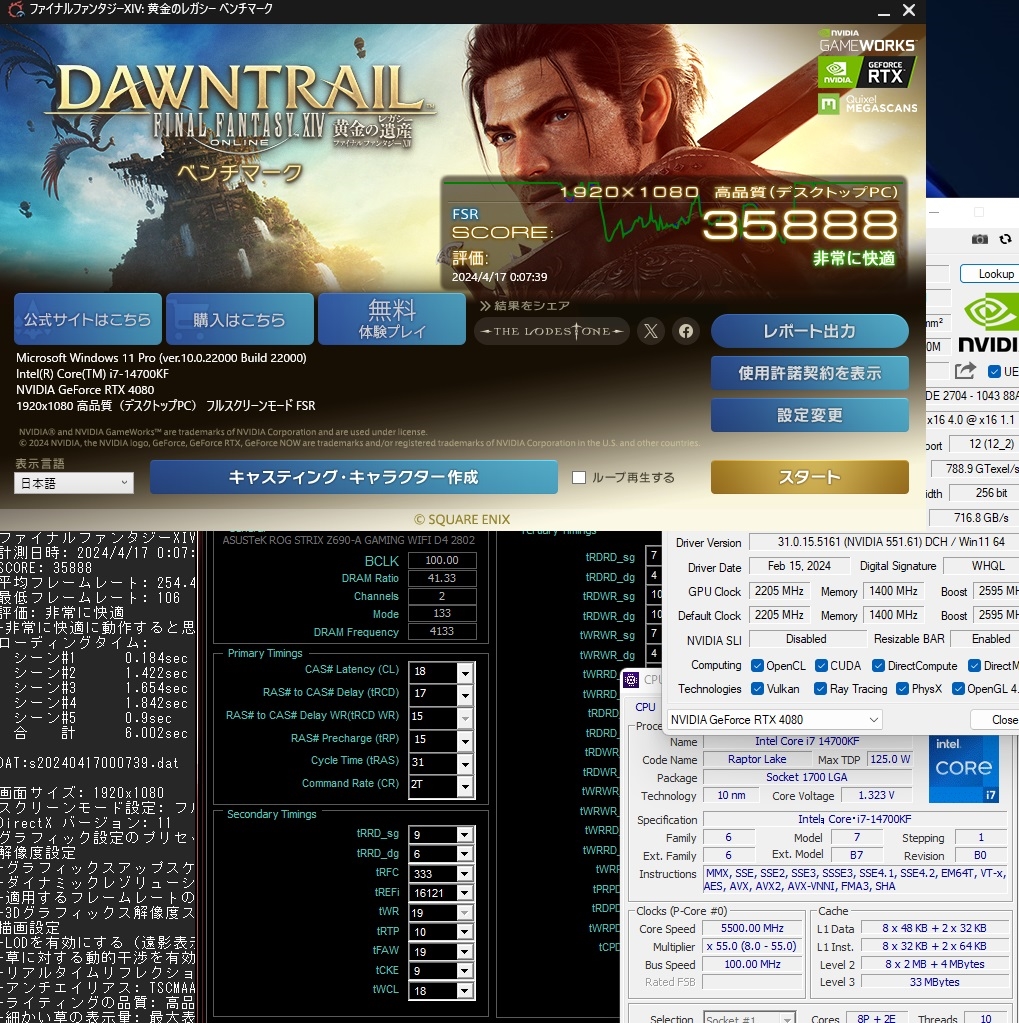
Task: Click the Driver Version field in GPU-Z
Action: pyautogui.click(x=884, y=542)
